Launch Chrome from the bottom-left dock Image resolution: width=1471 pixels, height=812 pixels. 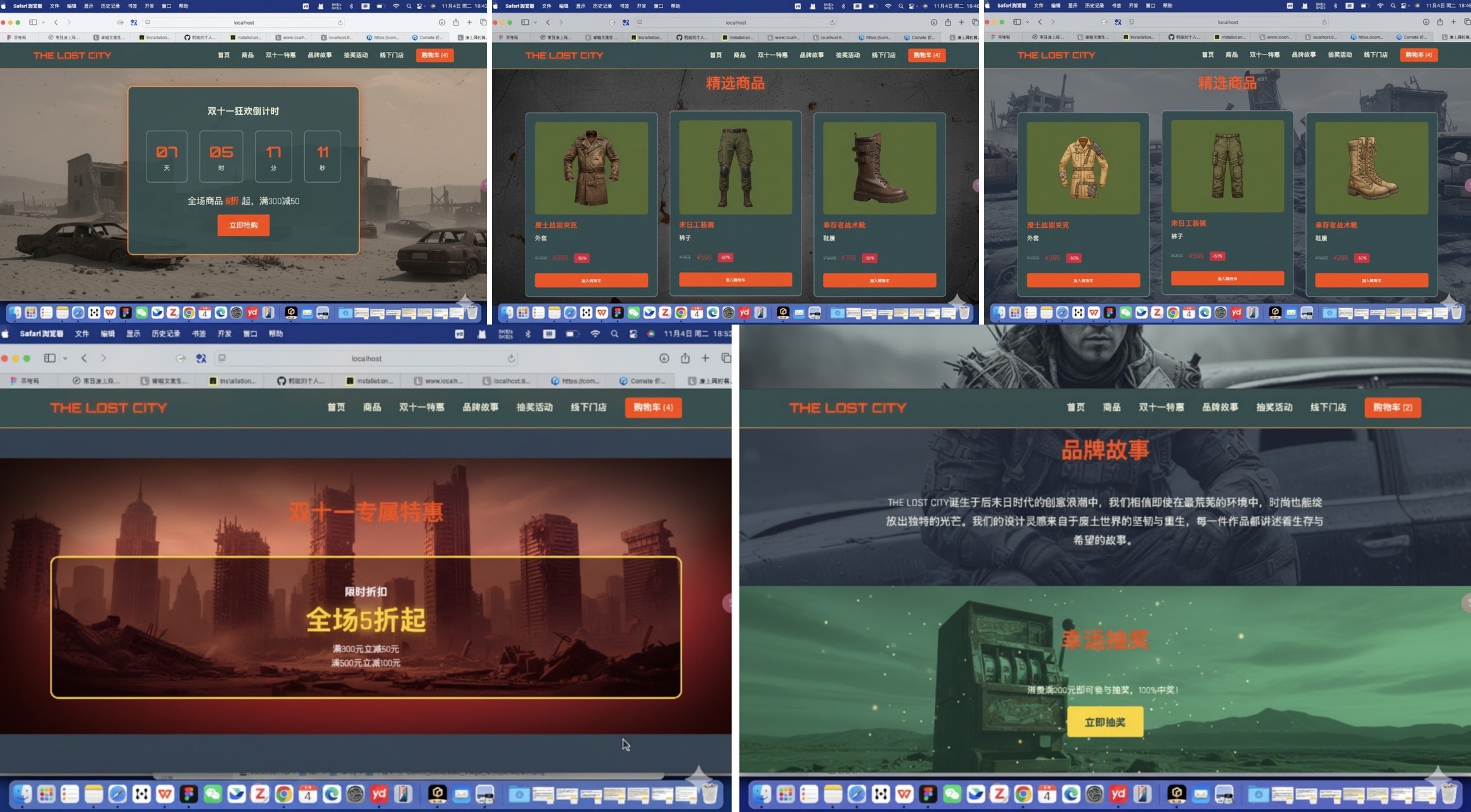click(284, 794)
